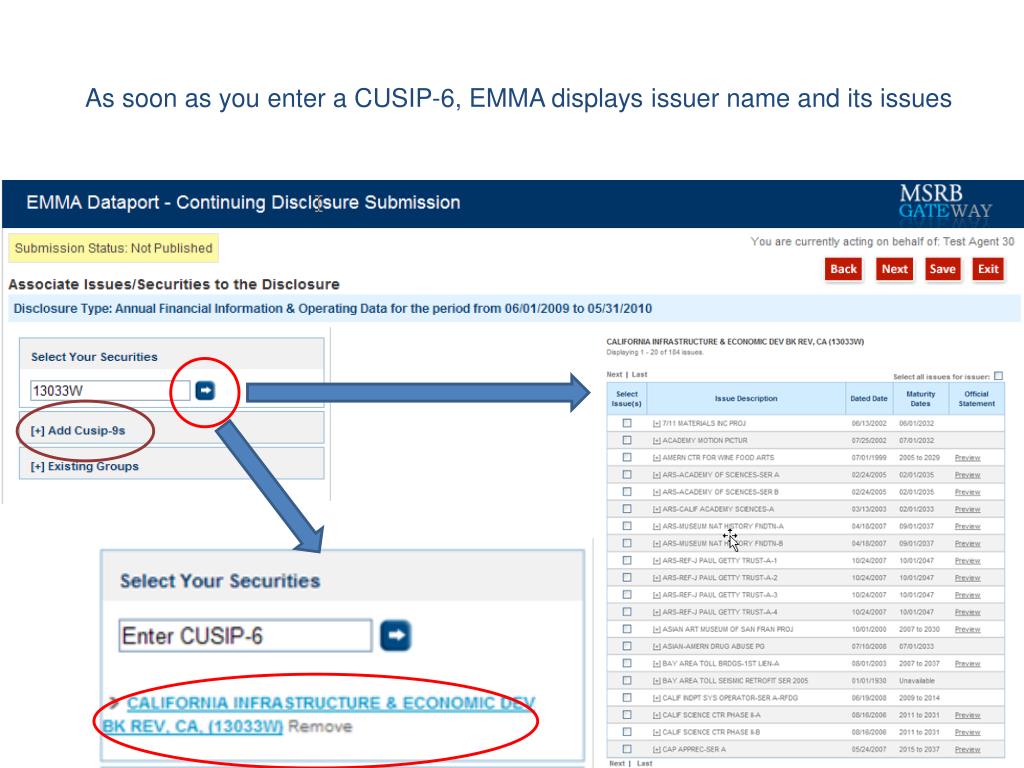Screen dimensions: 1024x768
Task: Click the blue arrow beside the 13033W field
Action: click(205, 391)
